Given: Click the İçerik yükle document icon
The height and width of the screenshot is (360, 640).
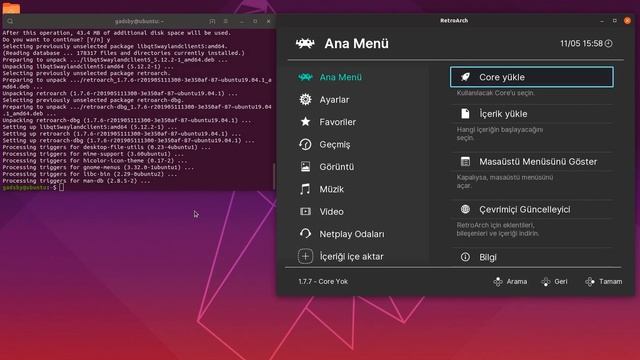Looking at the screenshot, I should [x=465, y=113].
